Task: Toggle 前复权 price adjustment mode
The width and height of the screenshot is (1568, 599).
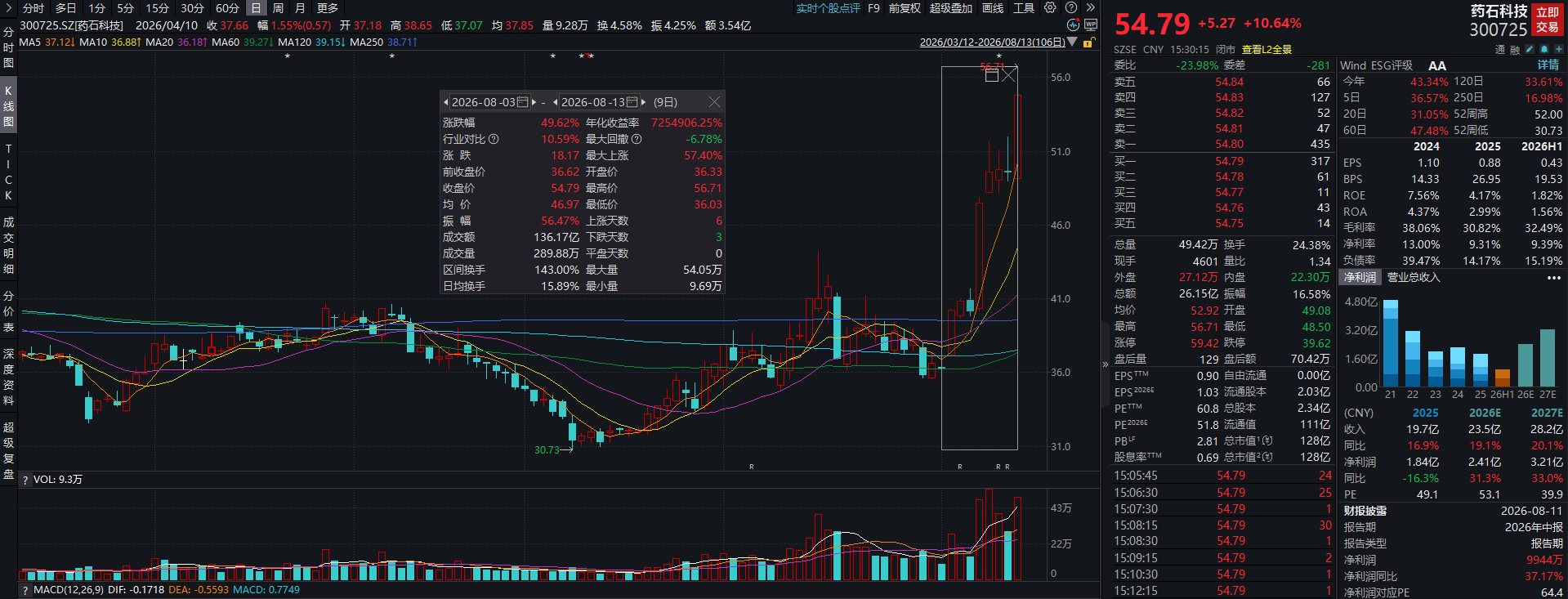Action: [x=905, y=8]
